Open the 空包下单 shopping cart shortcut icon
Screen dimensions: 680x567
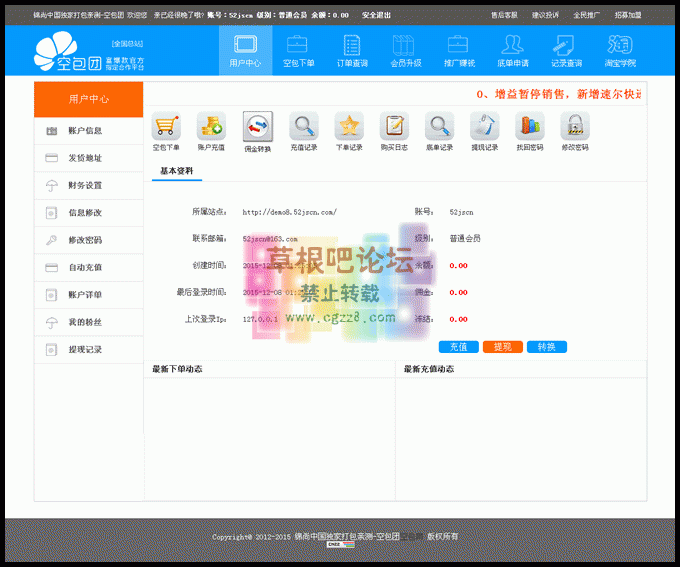point(166,126)
